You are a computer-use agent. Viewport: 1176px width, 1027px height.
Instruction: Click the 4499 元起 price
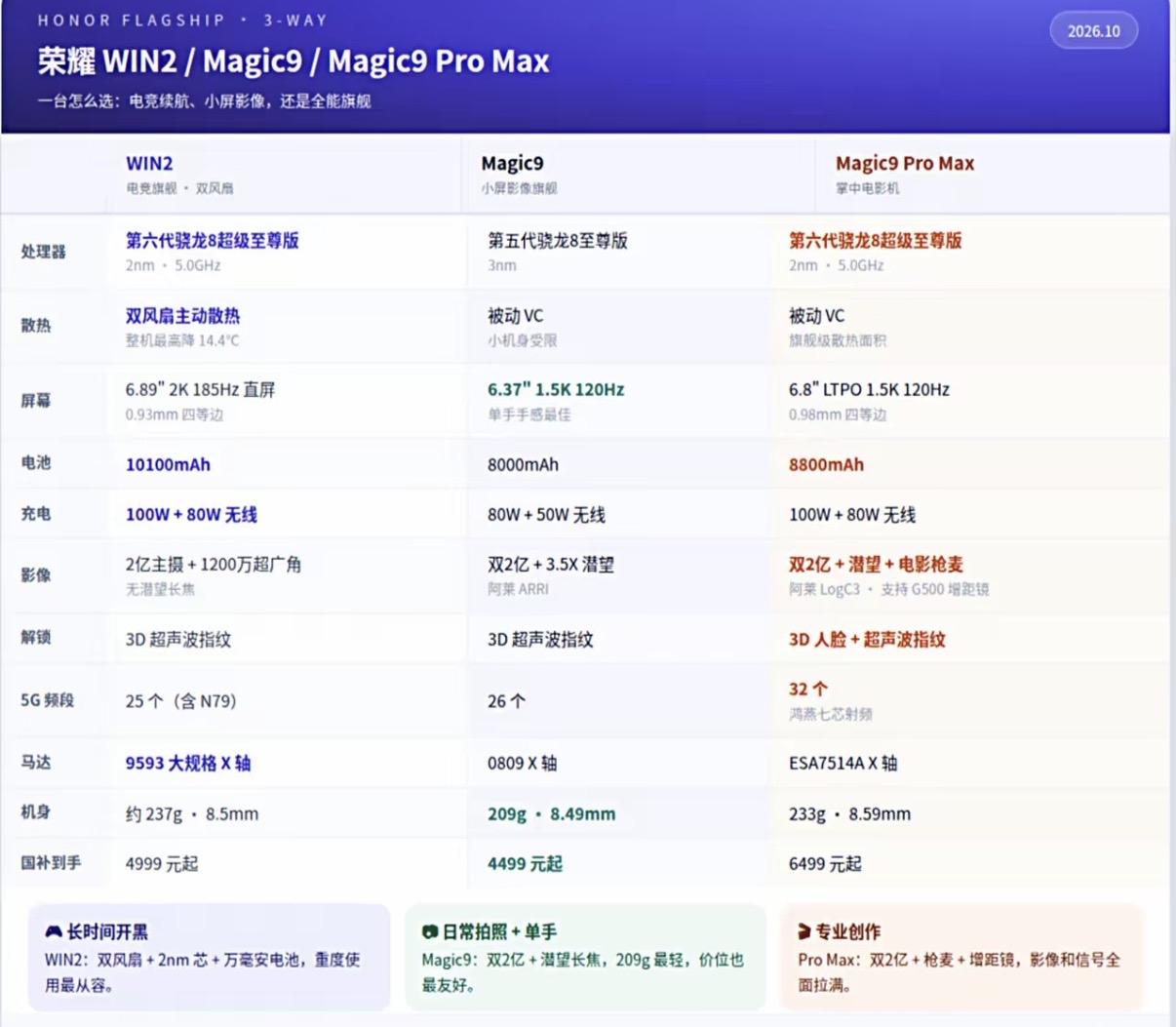click(525, 863)
